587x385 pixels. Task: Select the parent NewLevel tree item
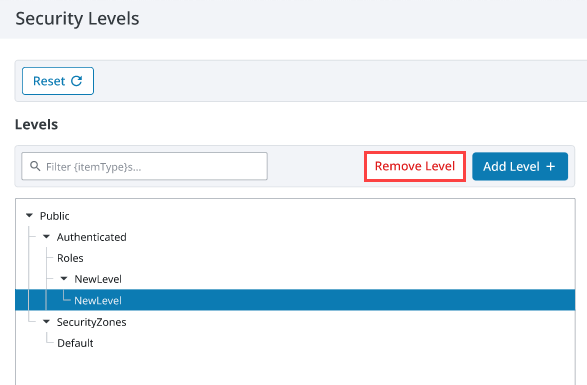98,279
